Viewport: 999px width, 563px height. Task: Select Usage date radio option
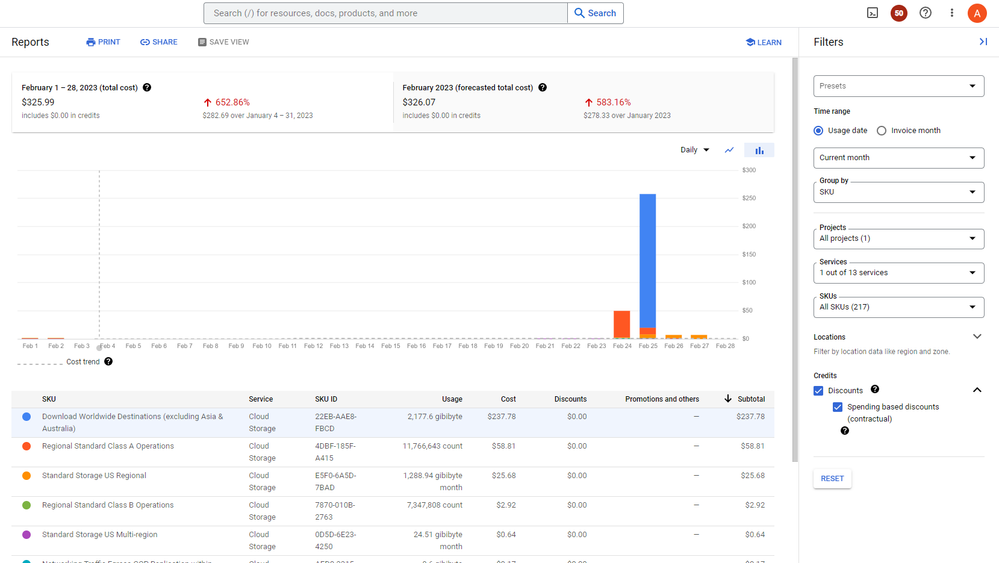click(x=818, y=131)
